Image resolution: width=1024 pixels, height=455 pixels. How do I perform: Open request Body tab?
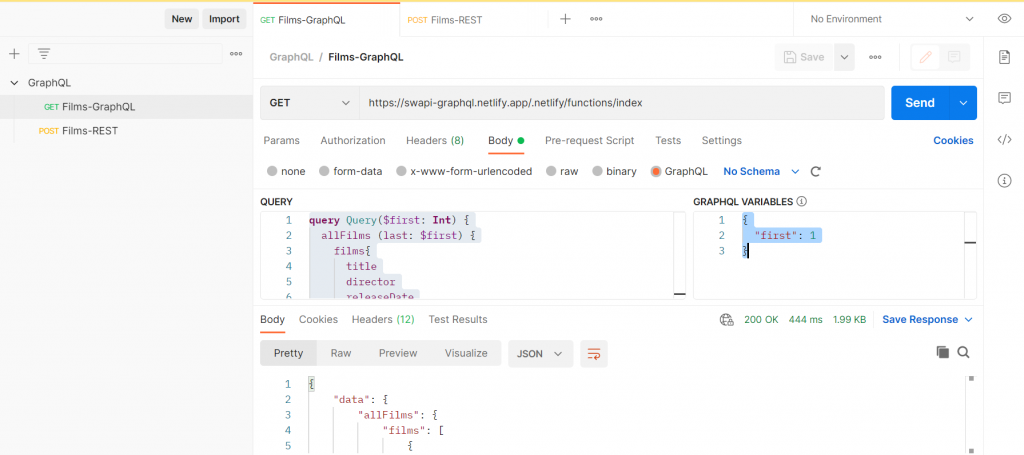pyautogui.click(x=506, y=140)
